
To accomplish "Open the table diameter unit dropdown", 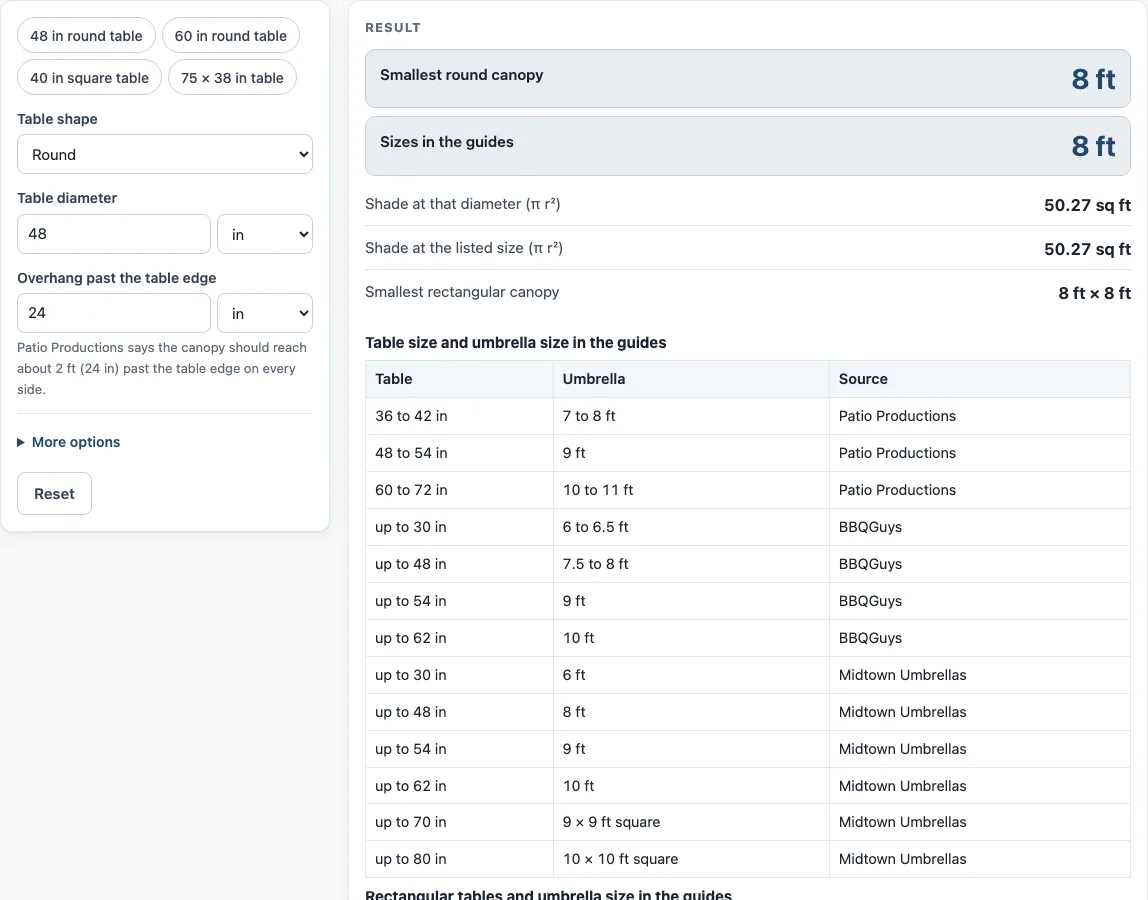I will click(265, 234).
